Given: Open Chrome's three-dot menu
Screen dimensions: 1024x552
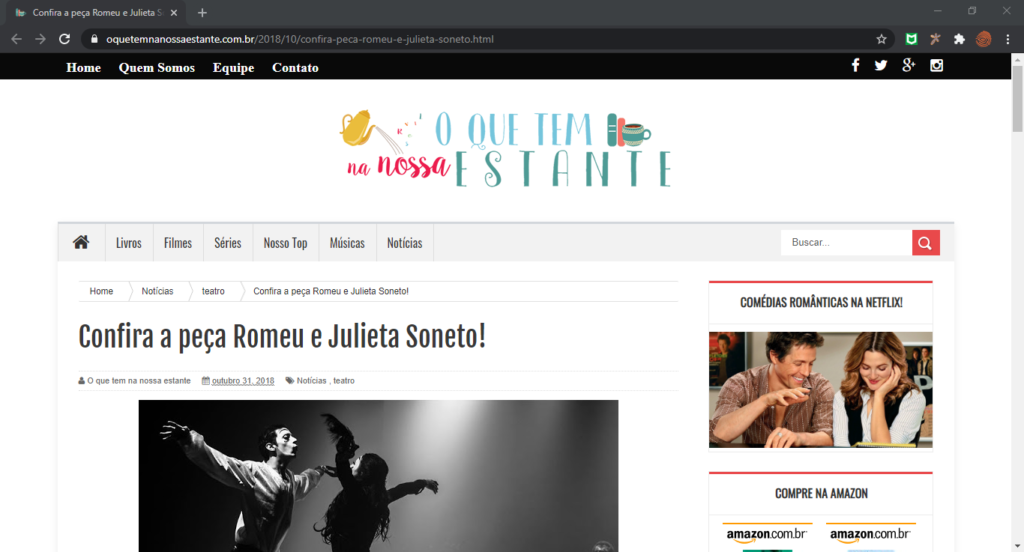Looking at the screenshot, I should [x=1008, y=39].
